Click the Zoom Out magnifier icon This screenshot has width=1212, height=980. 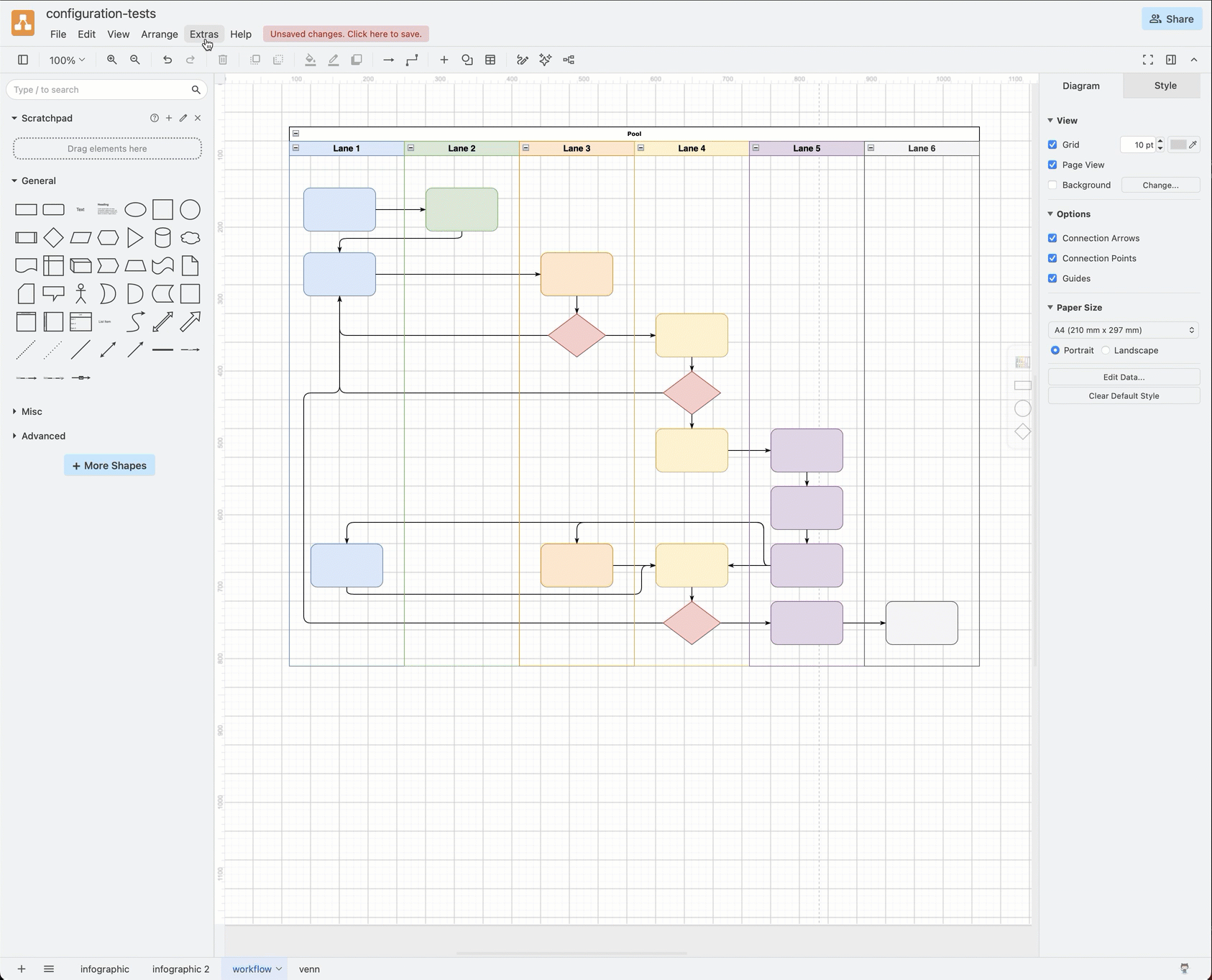click(135, 60)
